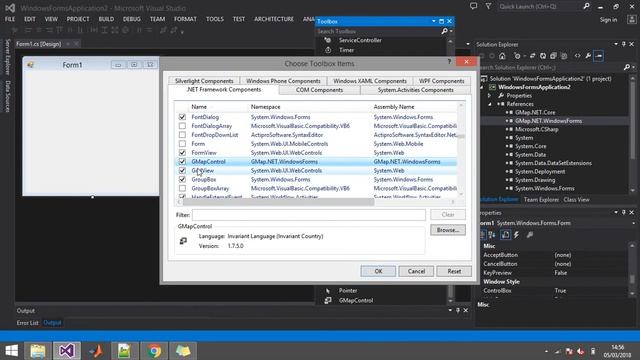Click Sign in link
This screenshot has width=640, height=360.
(x=608, y=20)
